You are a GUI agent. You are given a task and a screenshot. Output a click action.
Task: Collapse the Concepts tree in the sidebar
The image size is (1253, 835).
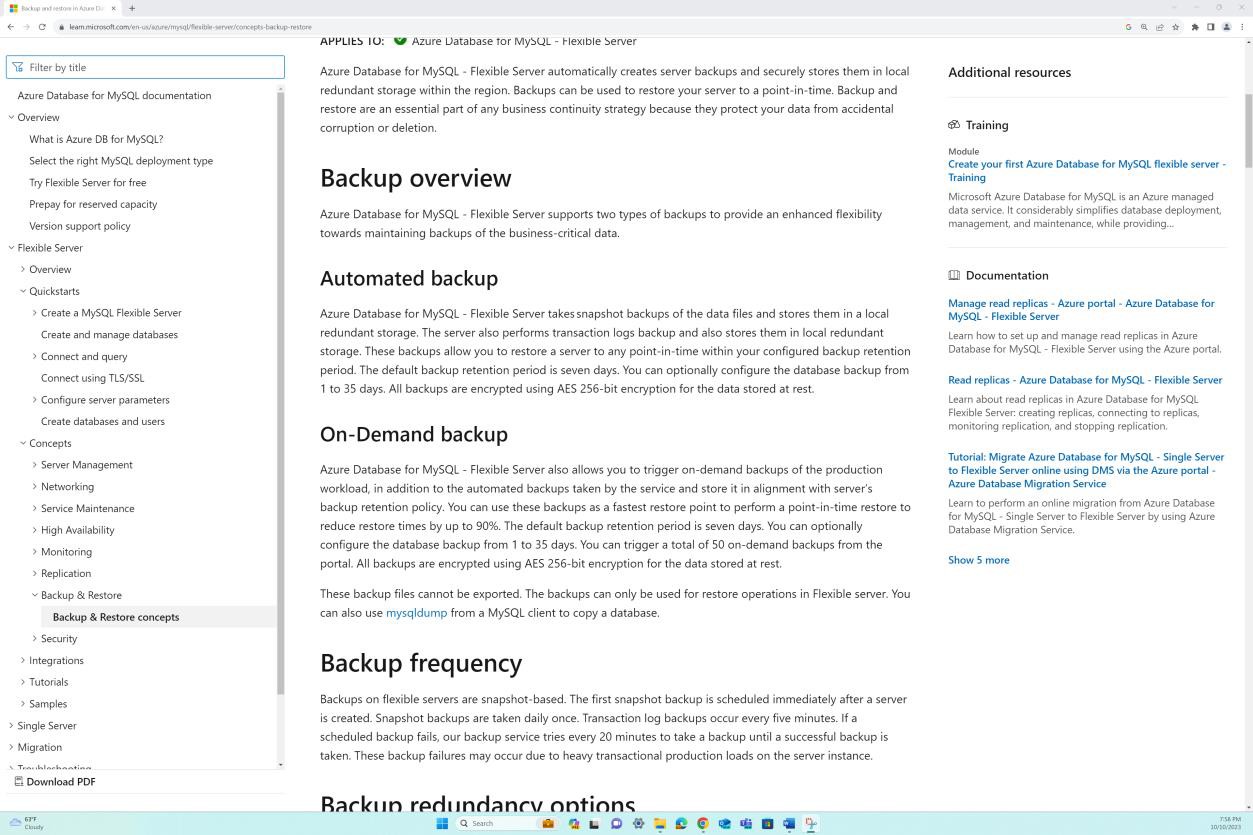22,443
